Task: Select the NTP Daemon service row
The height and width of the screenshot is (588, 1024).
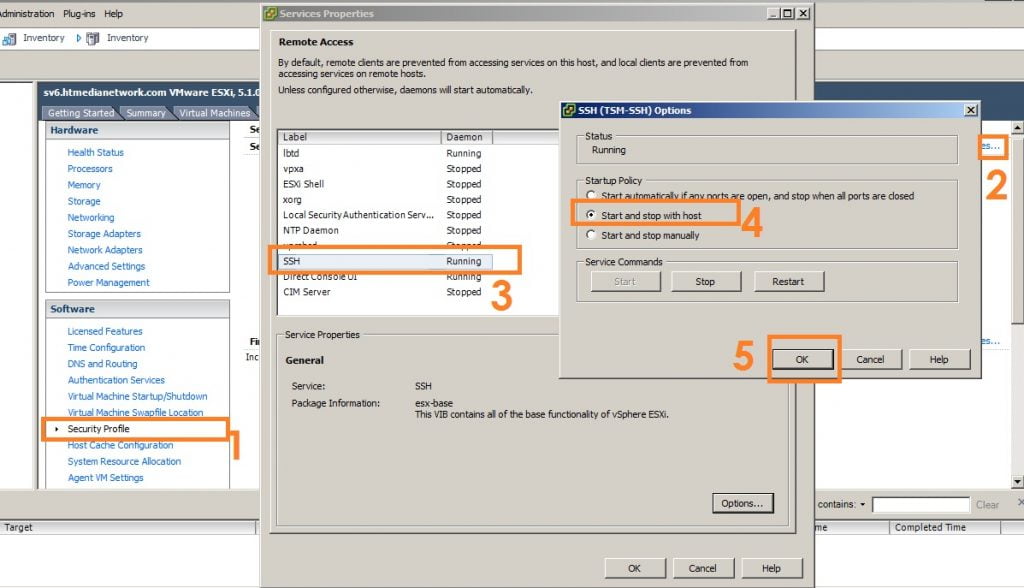Action: click(x=385, y=231)
